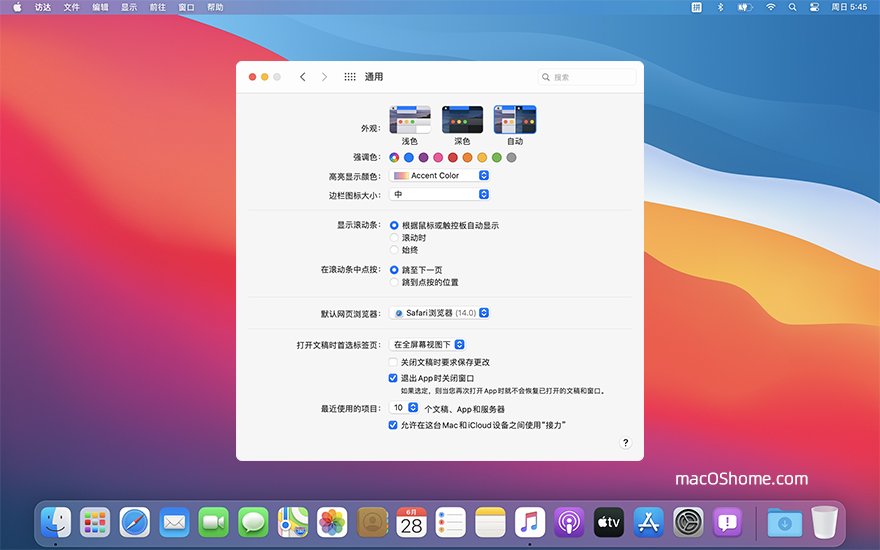Open 在全屏幕视图下 tab preference dropdown
Screen dimensions: 880x550
coord(427,345)
